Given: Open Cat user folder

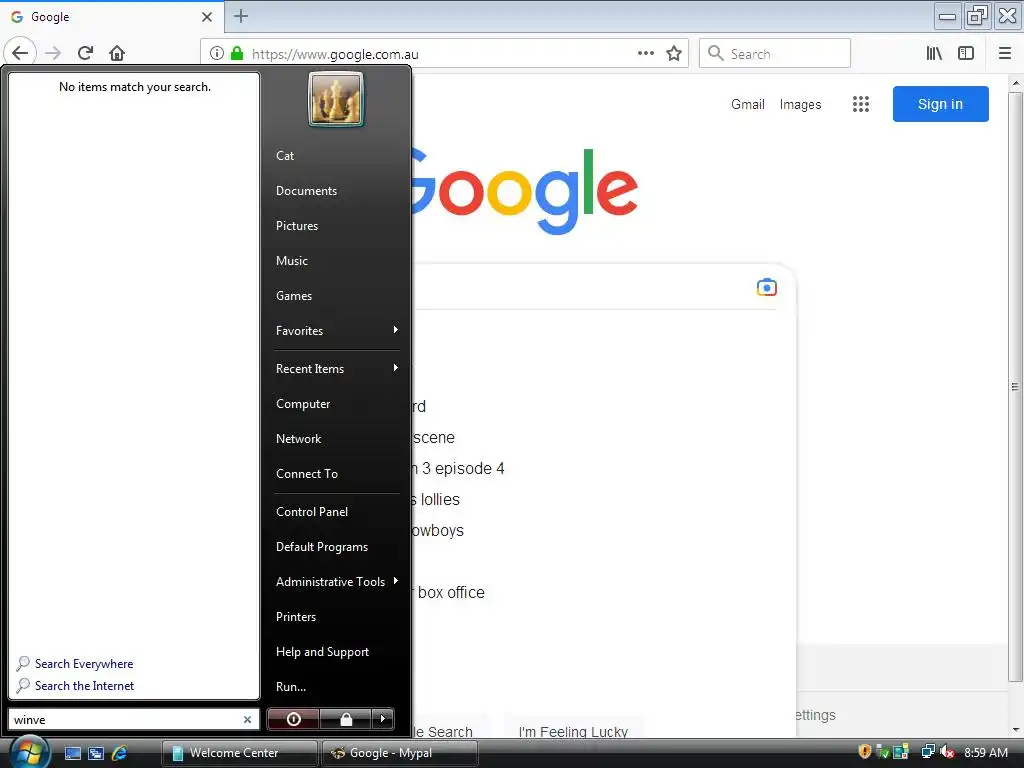Looking at the screenshot, I should pyautogui.click(x=284, y=155).
